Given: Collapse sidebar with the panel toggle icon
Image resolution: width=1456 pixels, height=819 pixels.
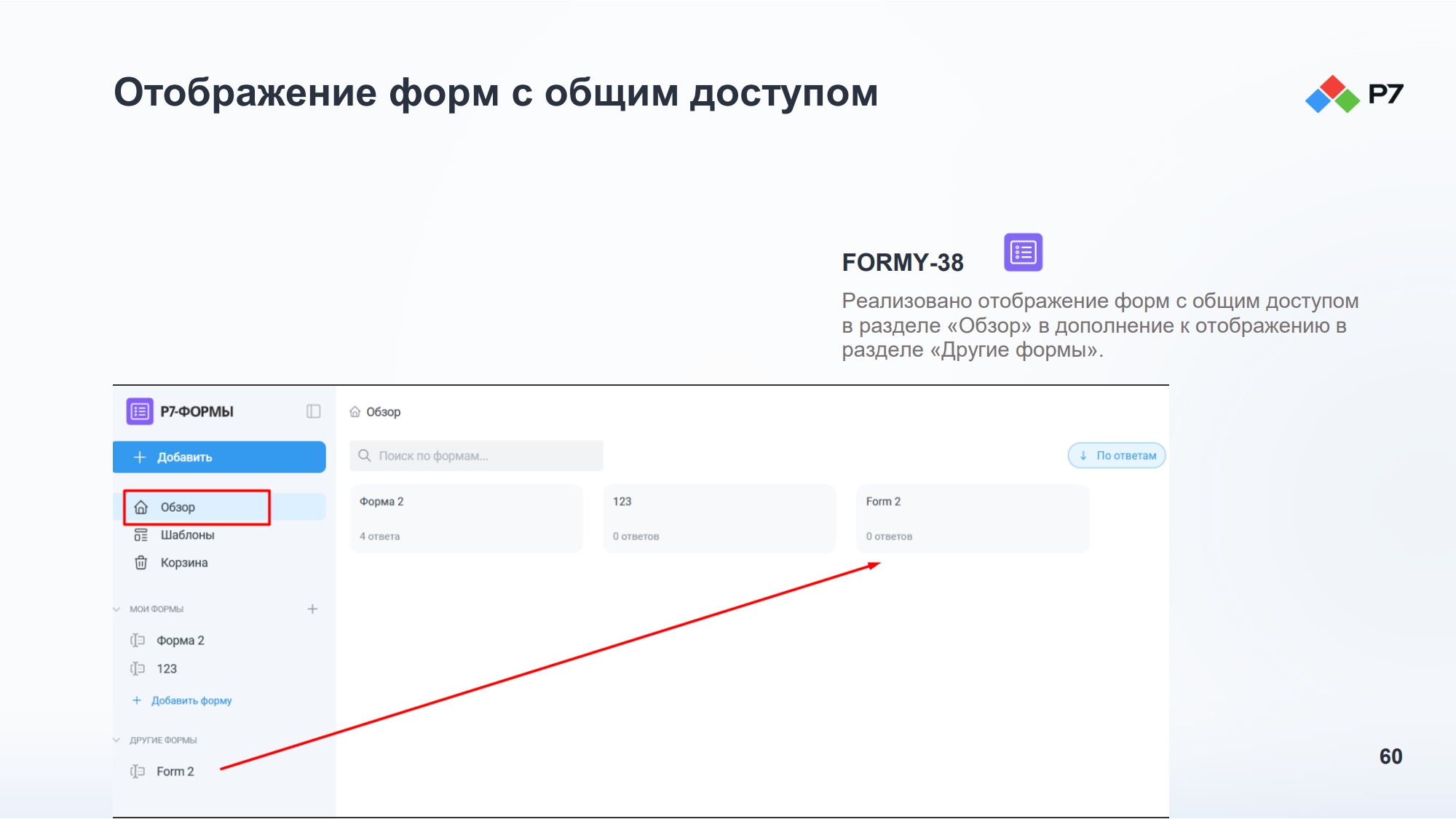Looking at the screenshot, I should (314, 411).
